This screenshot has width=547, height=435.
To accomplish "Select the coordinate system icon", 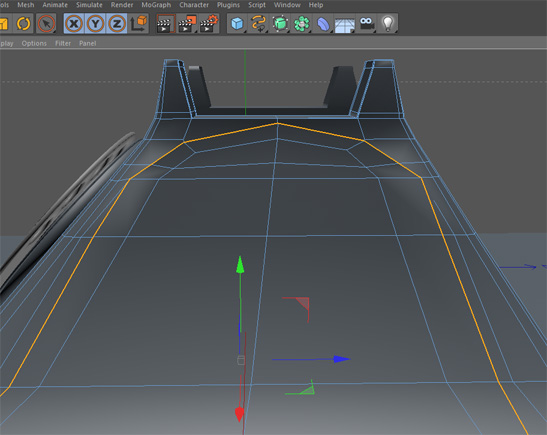I will tap(138, 24).
